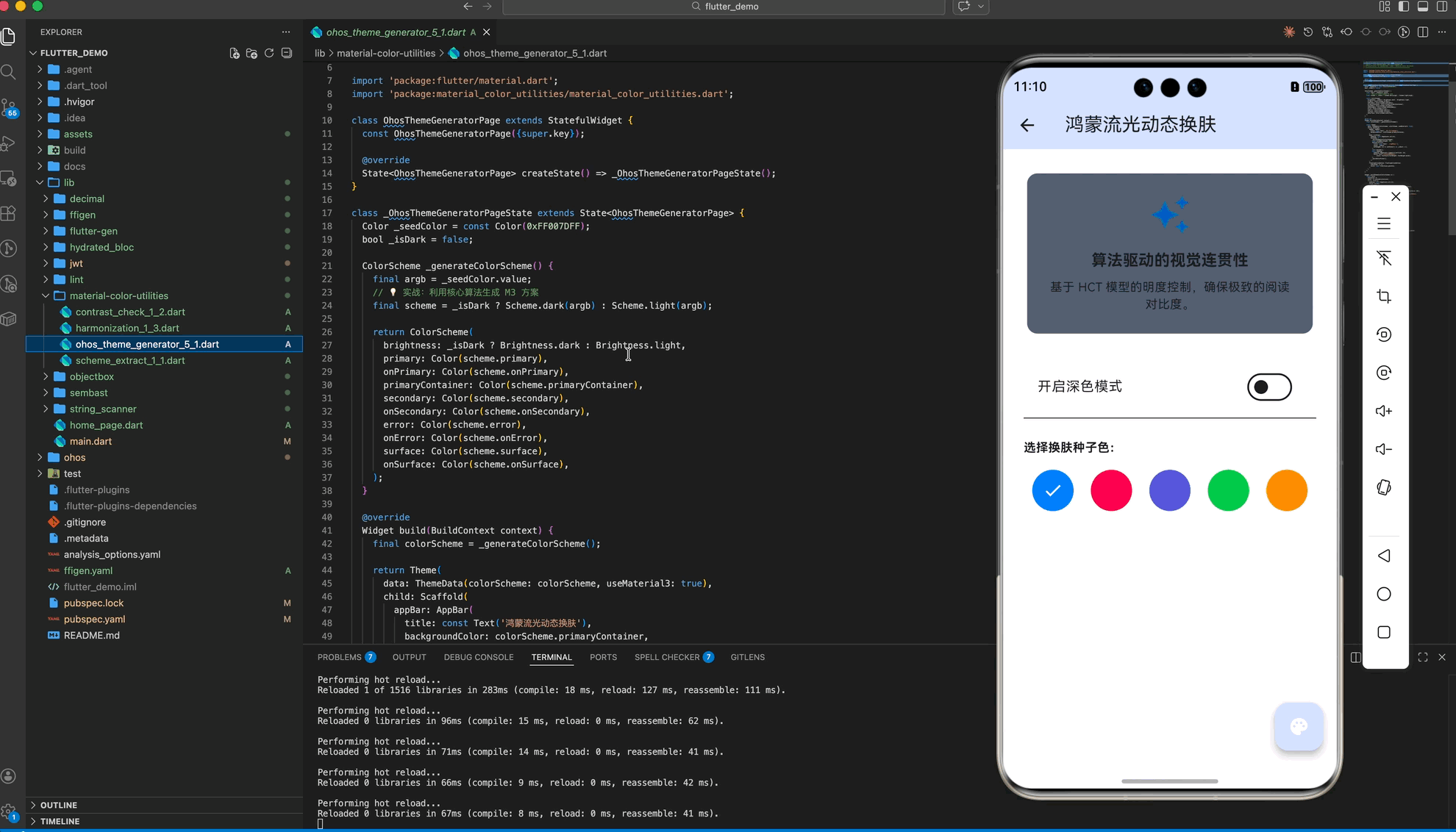Open the Search view in activity bar
Screen dimensions: 1456x832
click(9, 72)
